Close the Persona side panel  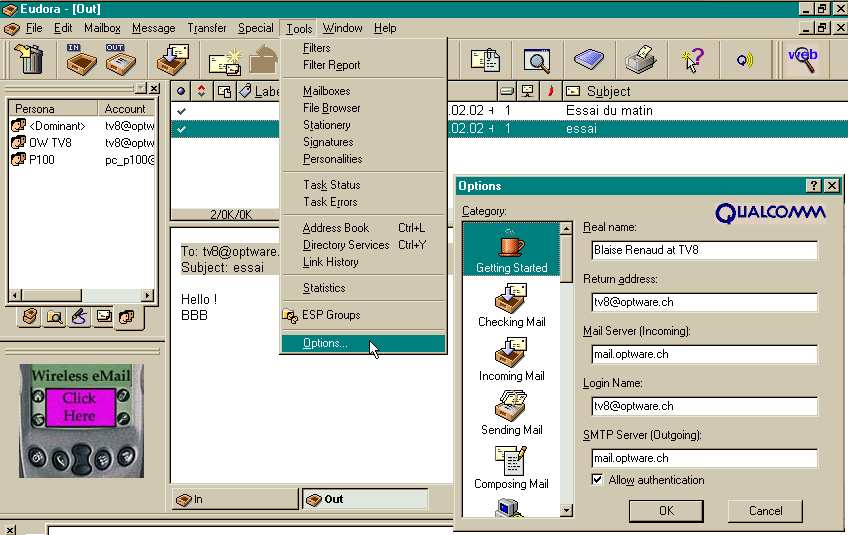(x=155, y=88)
